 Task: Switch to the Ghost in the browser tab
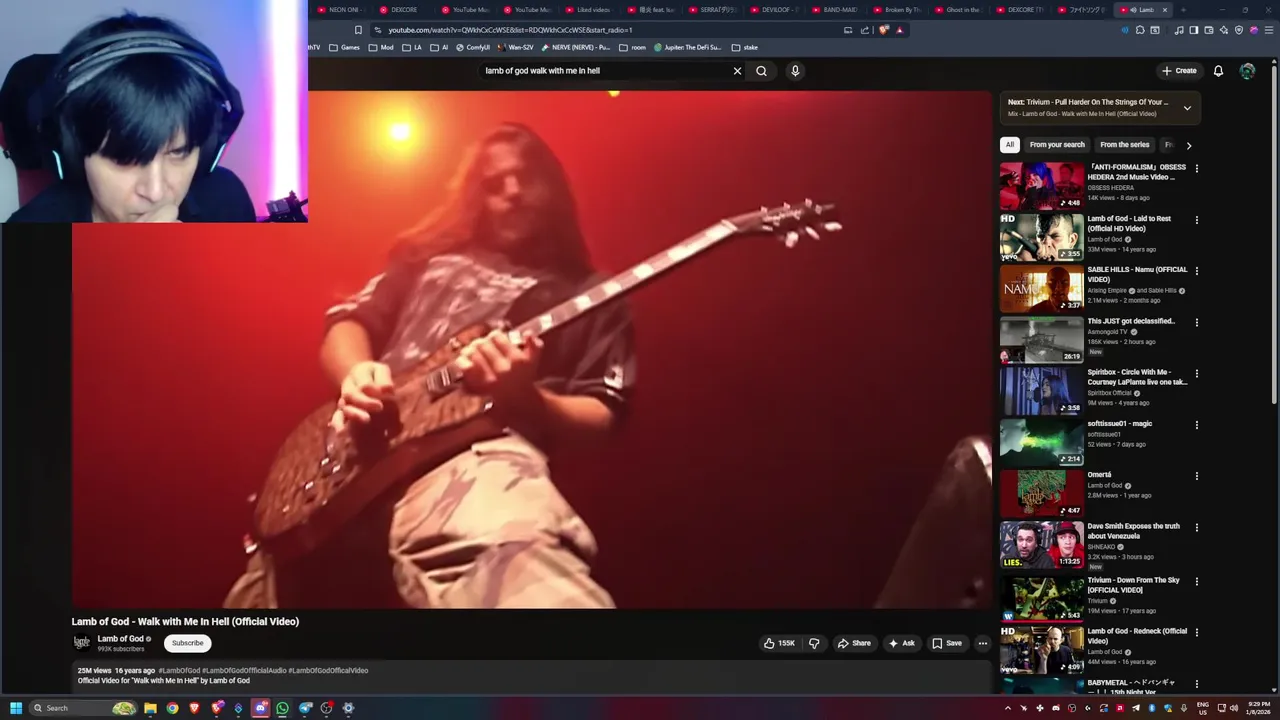coord(957,10)
